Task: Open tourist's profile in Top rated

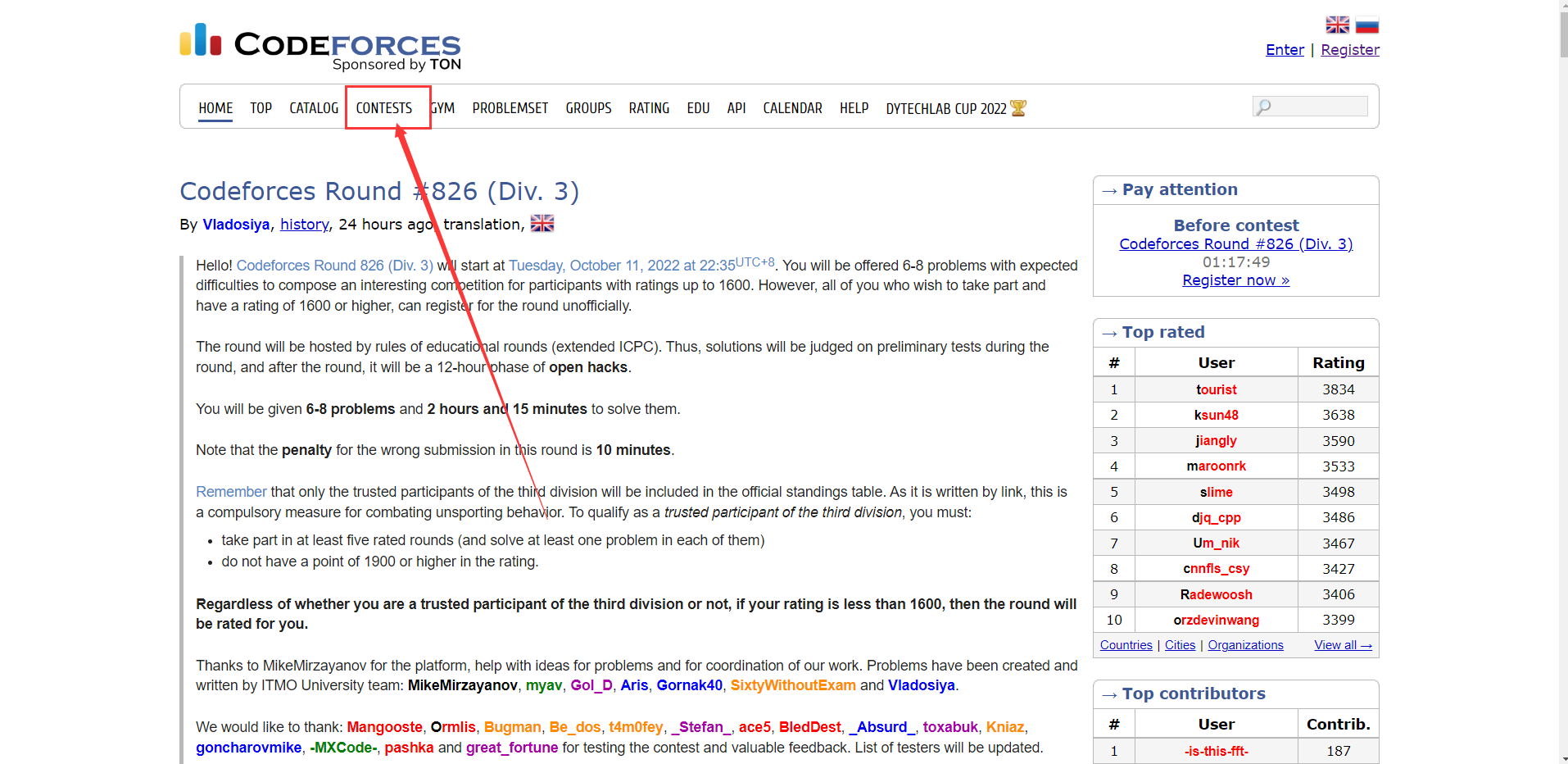Action: pos(1216,389)
